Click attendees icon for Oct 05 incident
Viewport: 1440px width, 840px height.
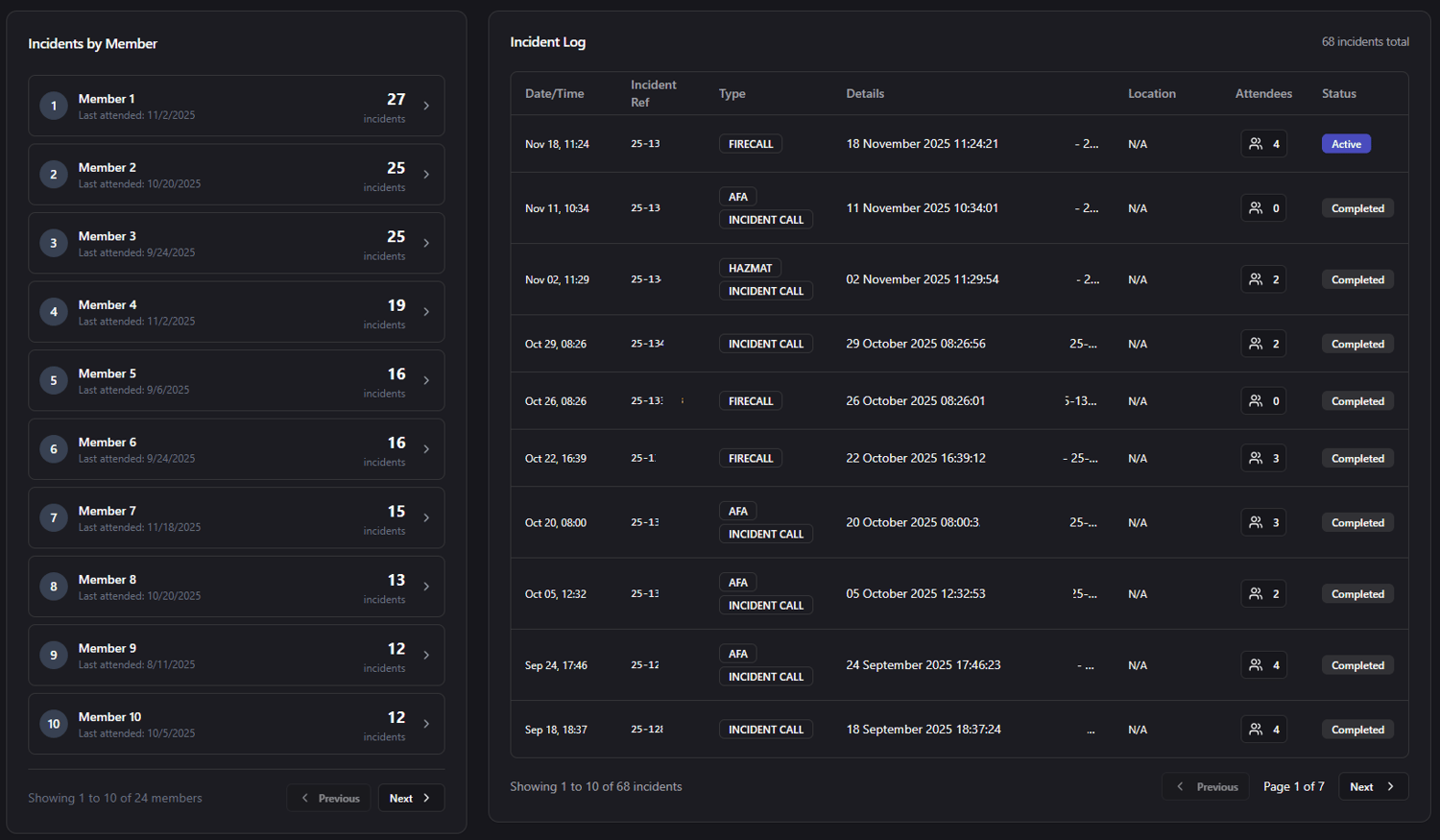click(1256, 594)
